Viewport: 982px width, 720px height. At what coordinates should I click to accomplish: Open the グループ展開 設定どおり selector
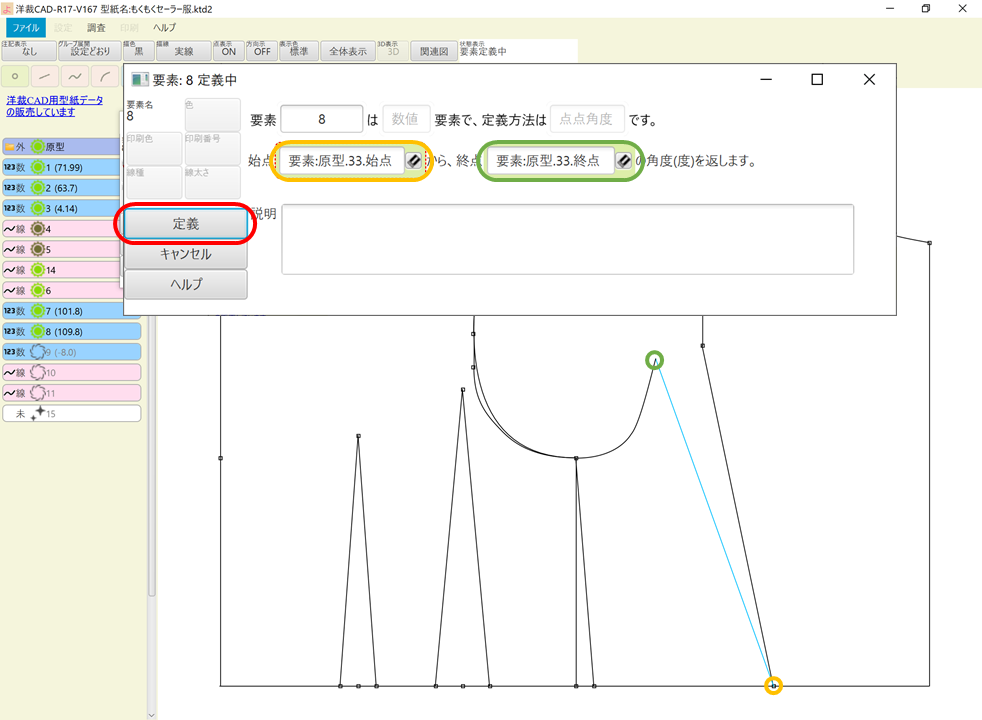89,50
